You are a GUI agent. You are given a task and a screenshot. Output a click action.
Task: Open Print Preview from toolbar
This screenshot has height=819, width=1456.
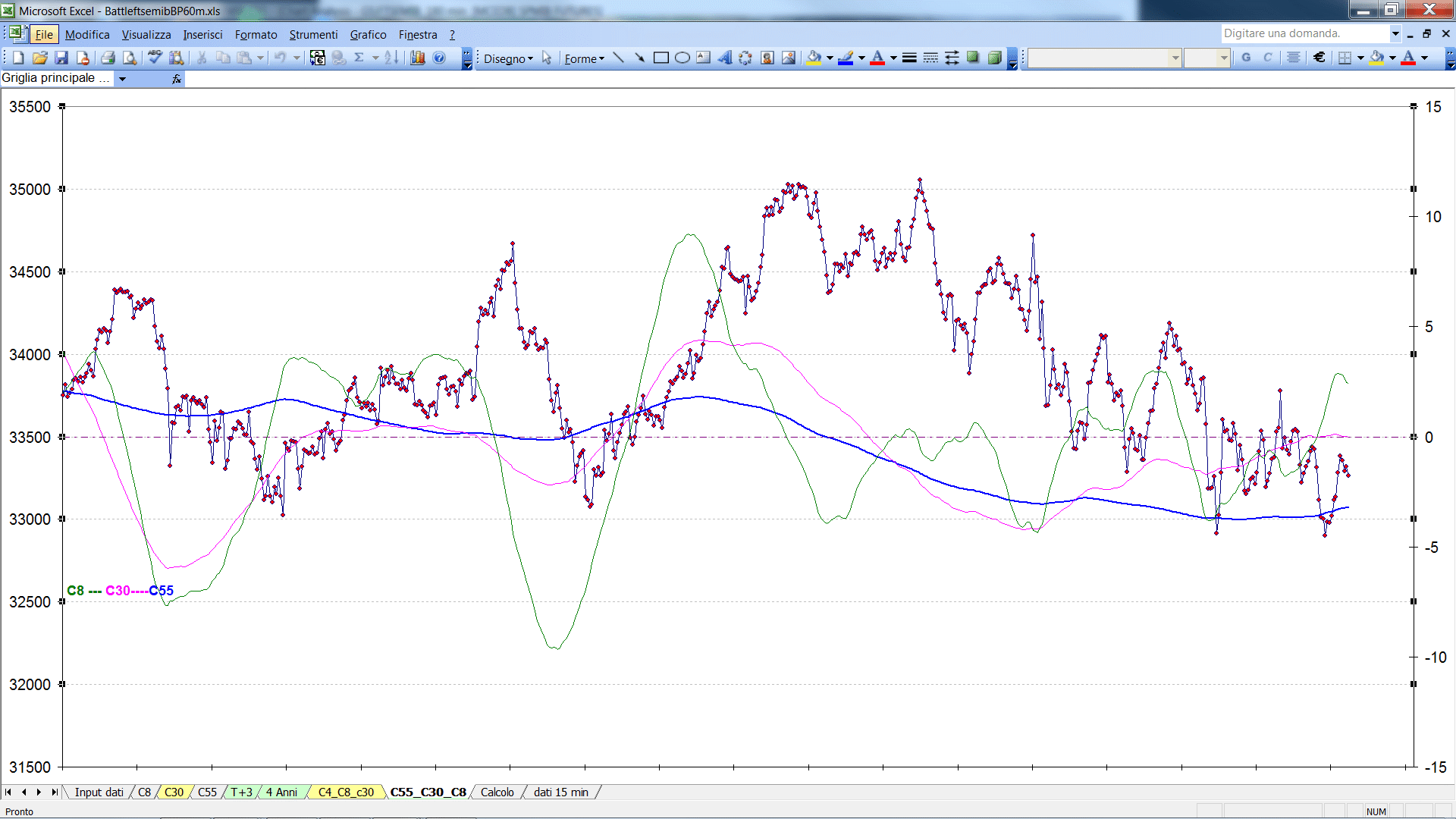coord(130,58)
